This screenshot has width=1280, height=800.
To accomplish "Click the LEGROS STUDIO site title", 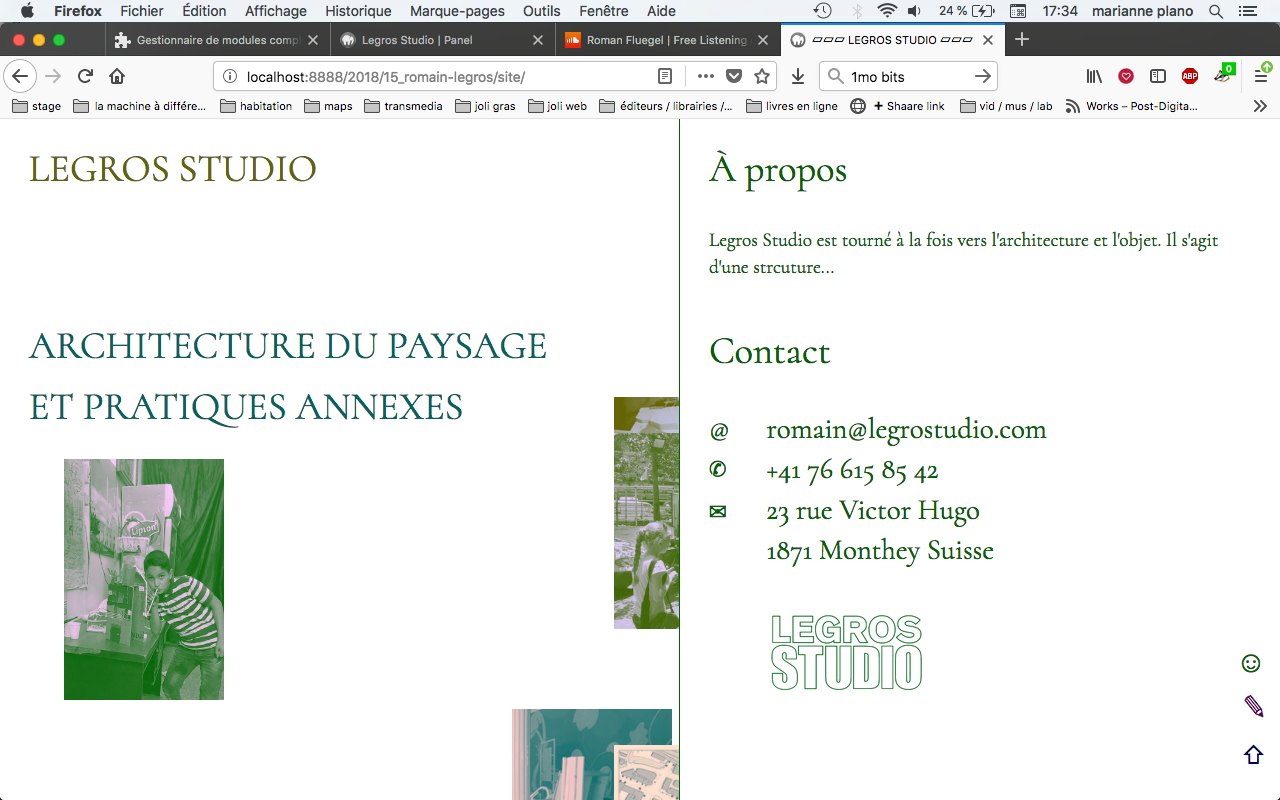I will (173, 169).
